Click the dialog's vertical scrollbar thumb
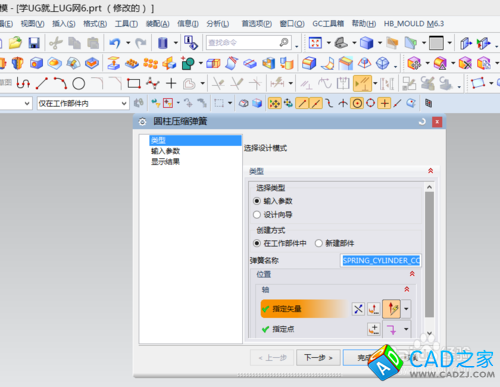This screenshot has width=500, height=387. pos(430,254)
